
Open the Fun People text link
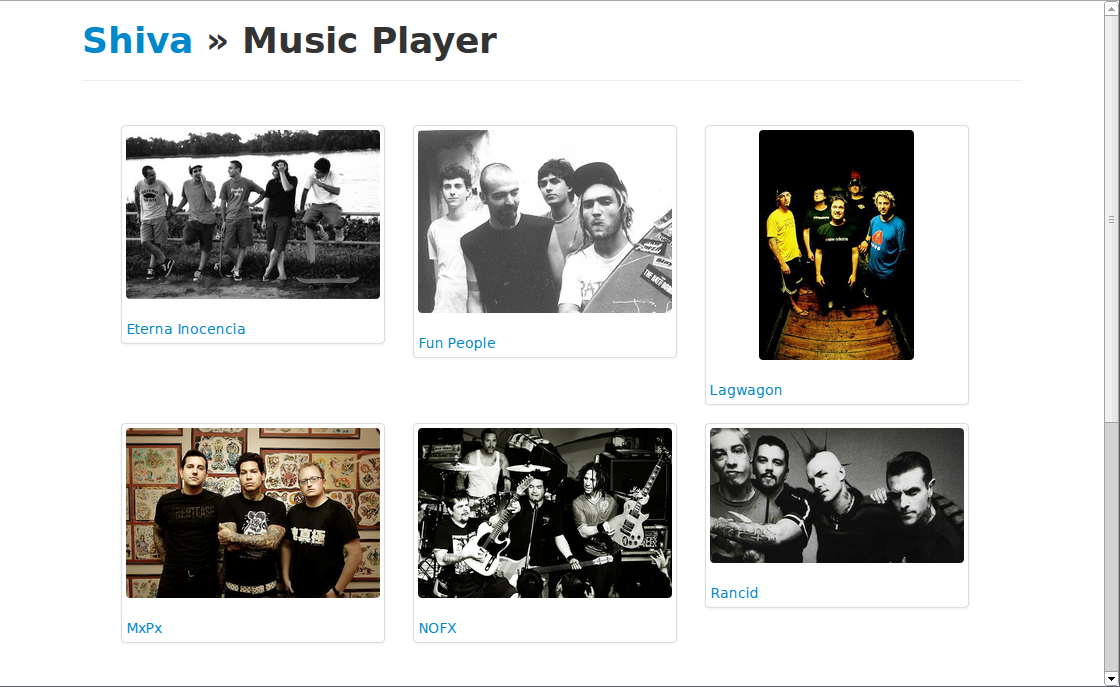tap(457, 343)
